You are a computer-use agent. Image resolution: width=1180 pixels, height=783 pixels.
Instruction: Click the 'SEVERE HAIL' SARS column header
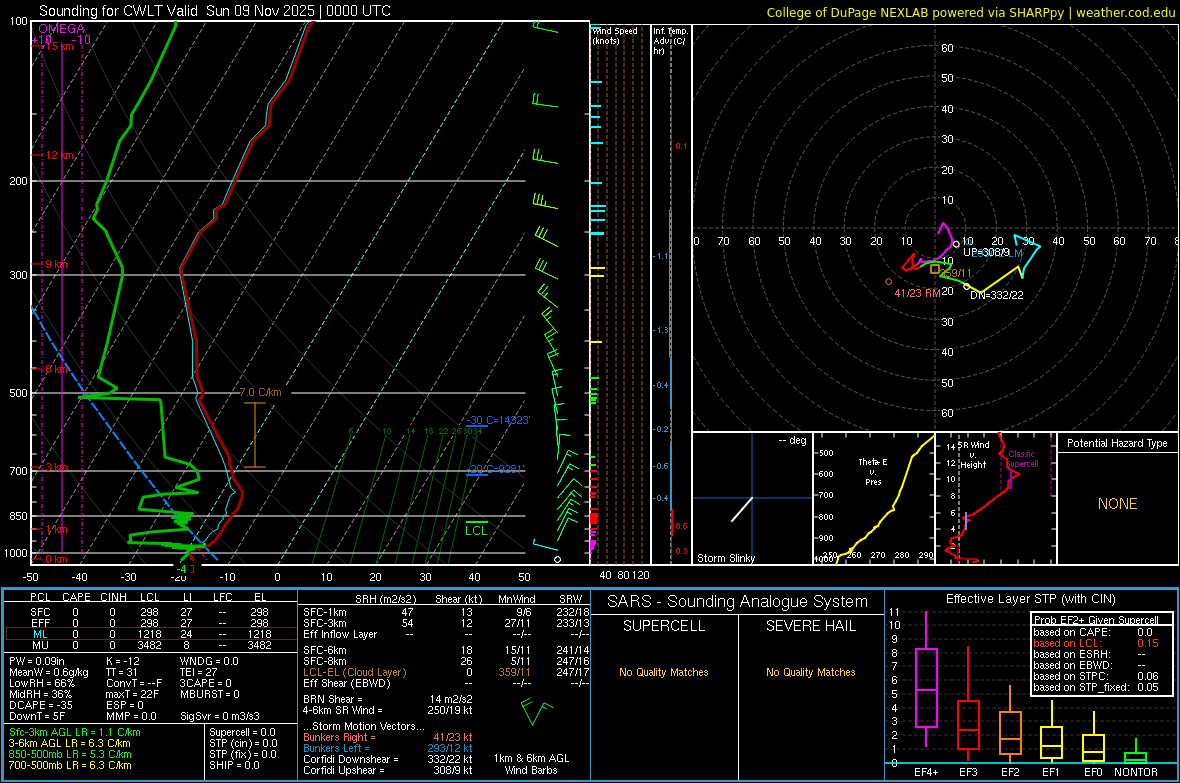[810, 626]
